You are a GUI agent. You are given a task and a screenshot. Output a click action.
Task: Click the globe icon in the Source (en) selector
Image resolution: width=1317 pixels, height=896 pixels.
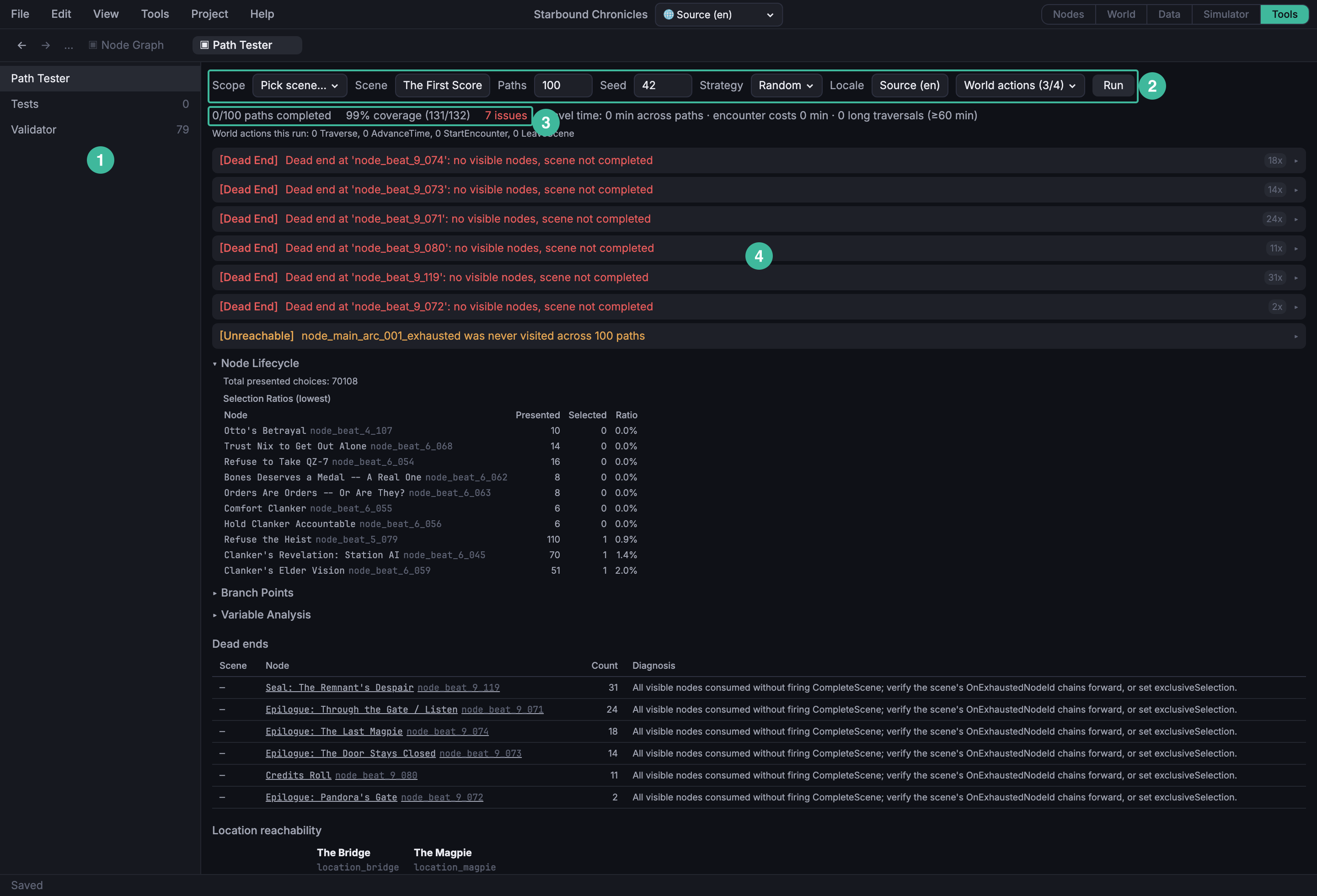[x=669, y=15]
